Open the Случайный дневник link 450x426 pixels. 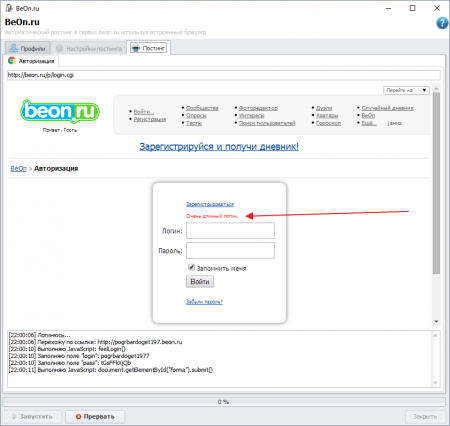(388, 108)
